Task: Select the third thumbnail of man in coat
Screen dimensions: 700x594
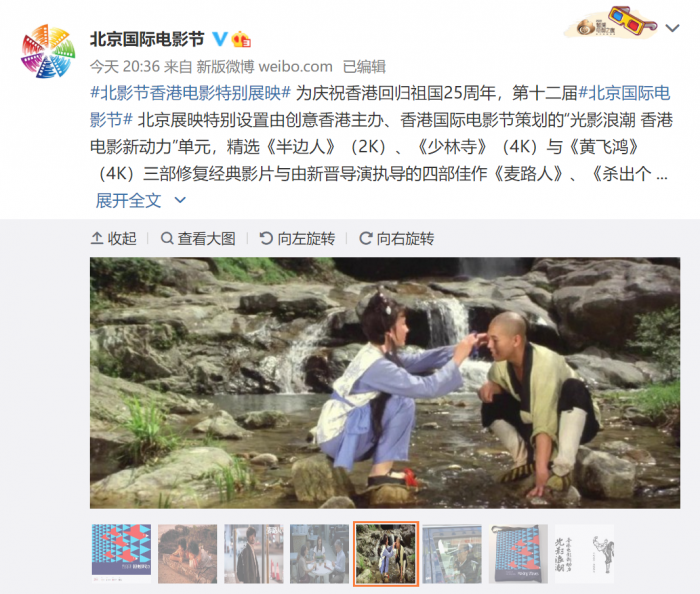Action: [x=254, y=554]
